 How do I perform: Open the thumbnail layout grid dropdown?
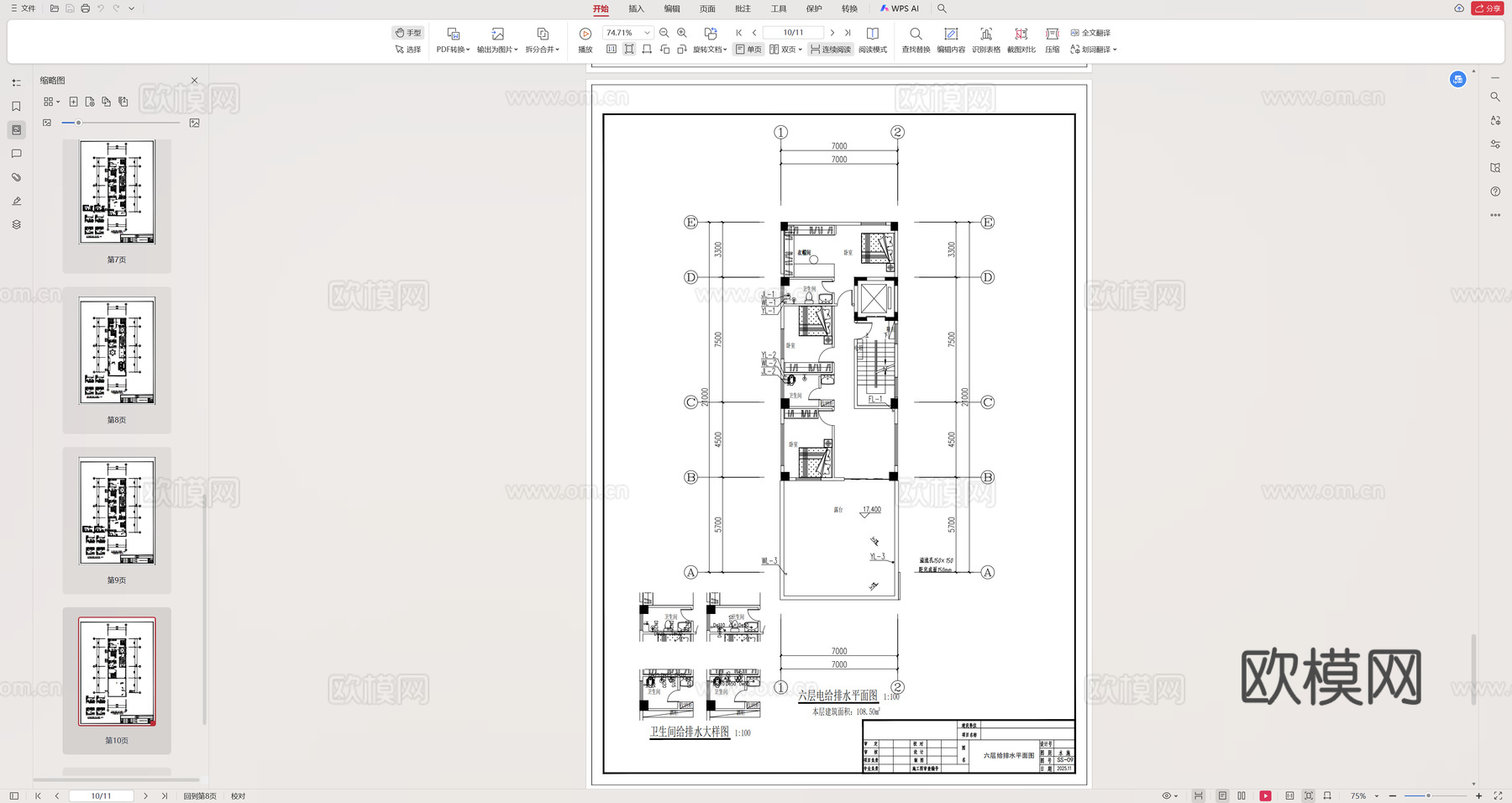point(51,102)
